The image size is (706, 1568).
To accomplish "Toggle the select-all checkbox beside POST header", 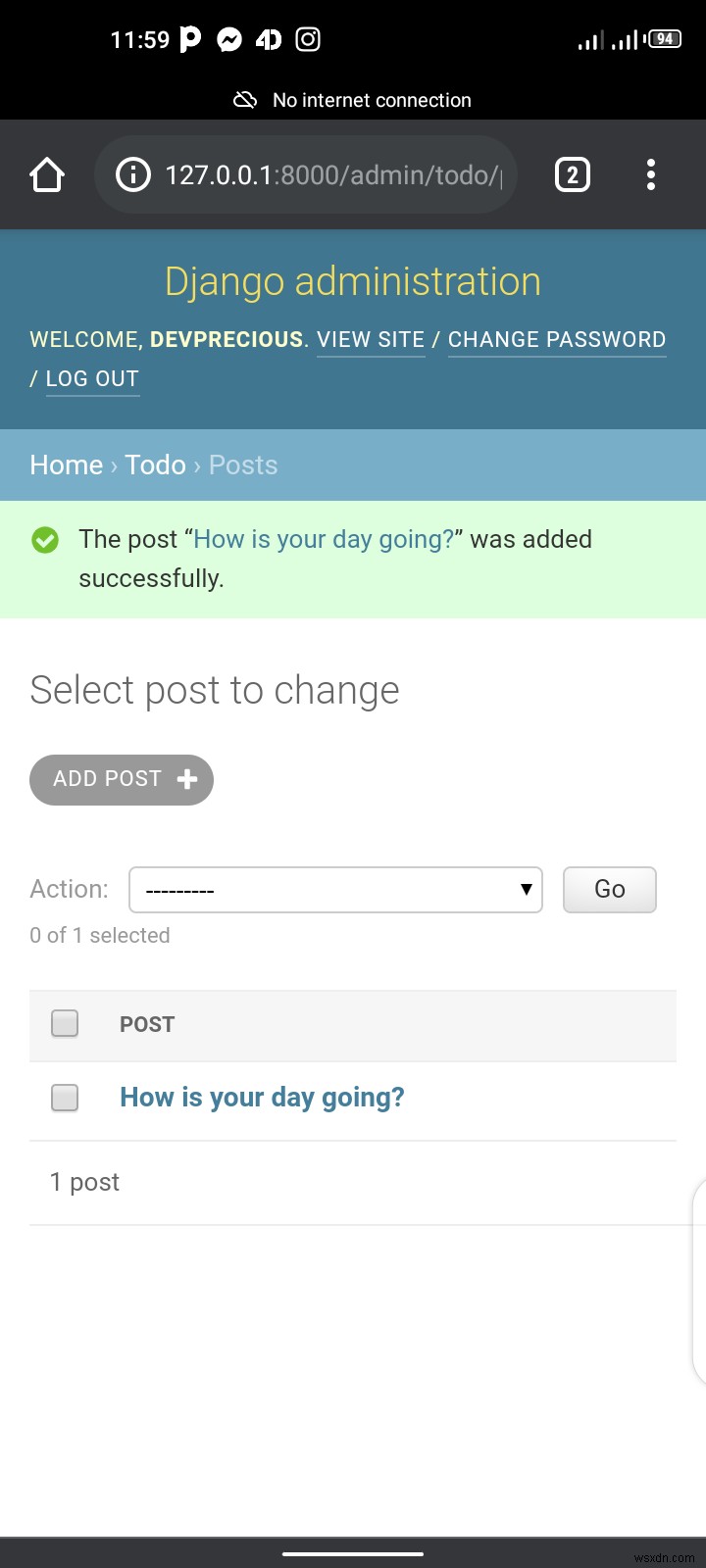I will coord(65,1023).
